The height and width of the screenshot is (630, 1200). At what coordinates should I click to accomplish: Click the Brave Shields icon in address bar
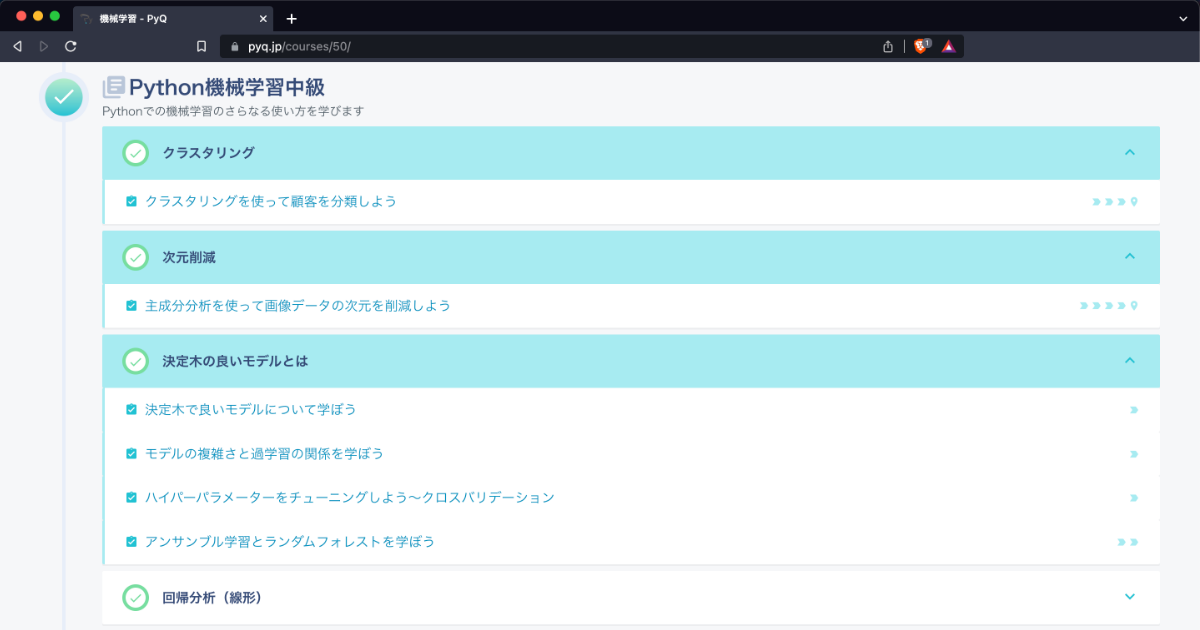920,46
